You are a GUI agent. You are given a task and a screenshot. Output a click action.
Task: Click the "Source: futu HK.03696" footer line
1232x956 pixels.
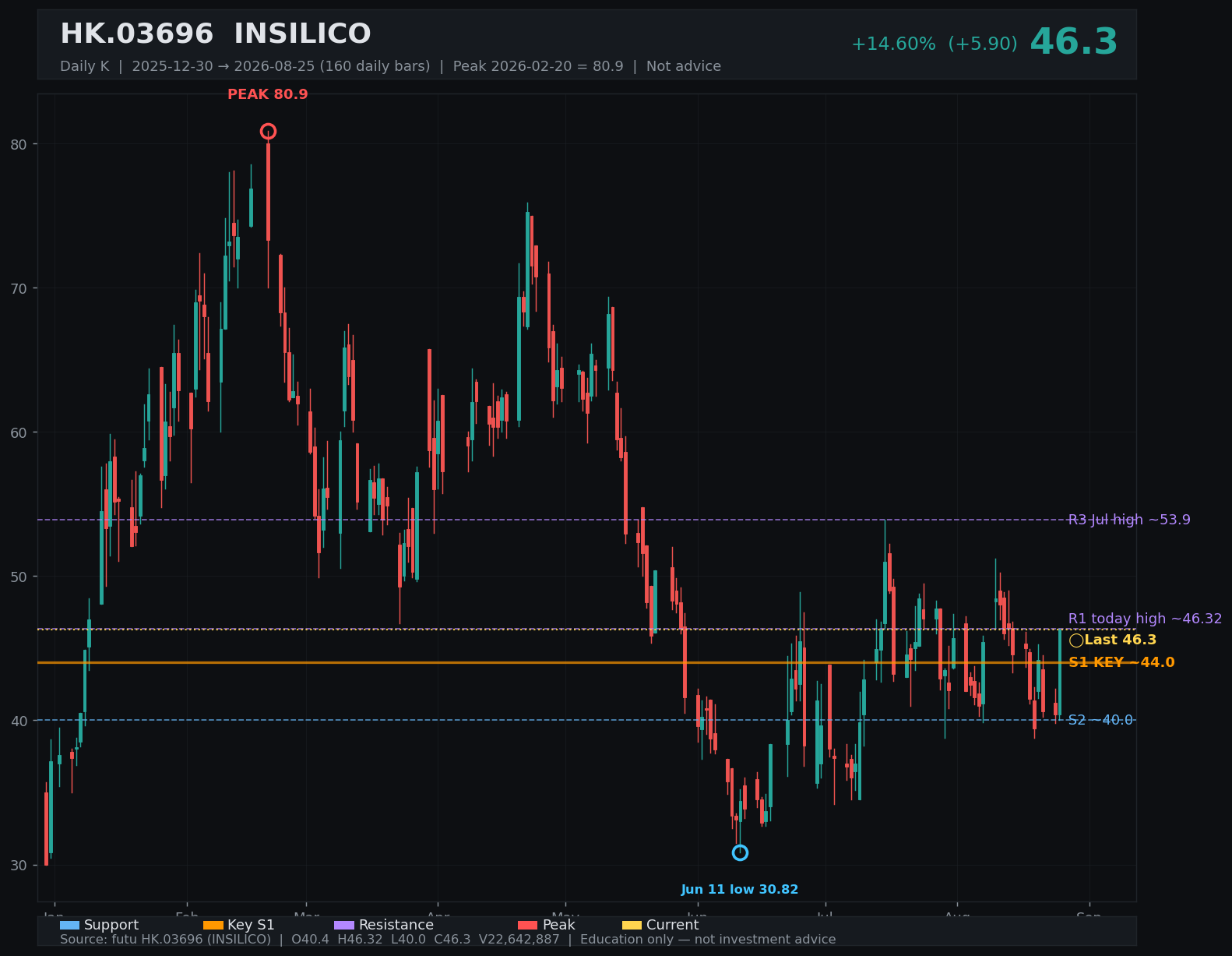[448, 940]
